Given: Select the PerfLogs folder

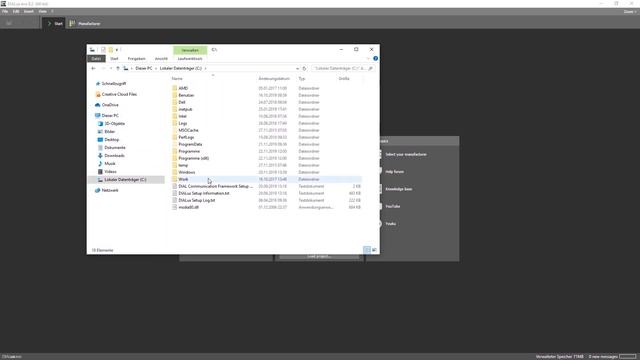Looking at the screenshot, I should pos(186,137).
